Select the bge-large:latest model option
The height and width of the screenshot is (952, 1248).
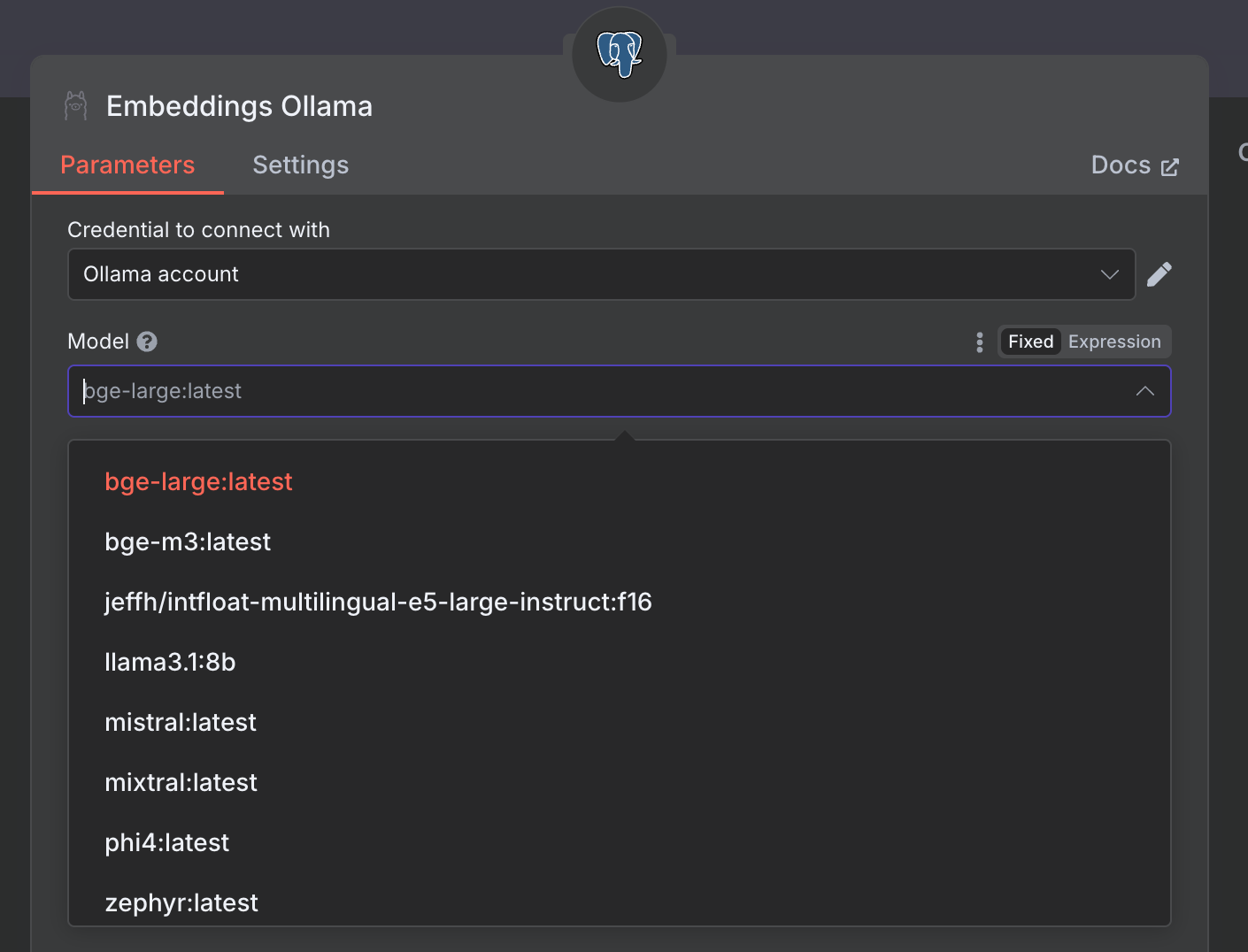[x=620, y=481]
